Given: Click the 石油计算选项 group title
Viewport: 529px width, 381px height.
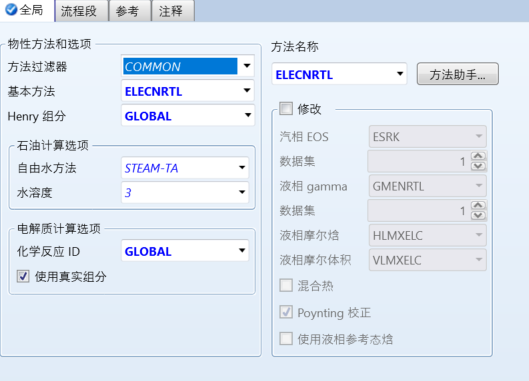Looking at the screenshot, I should point(53,145).
